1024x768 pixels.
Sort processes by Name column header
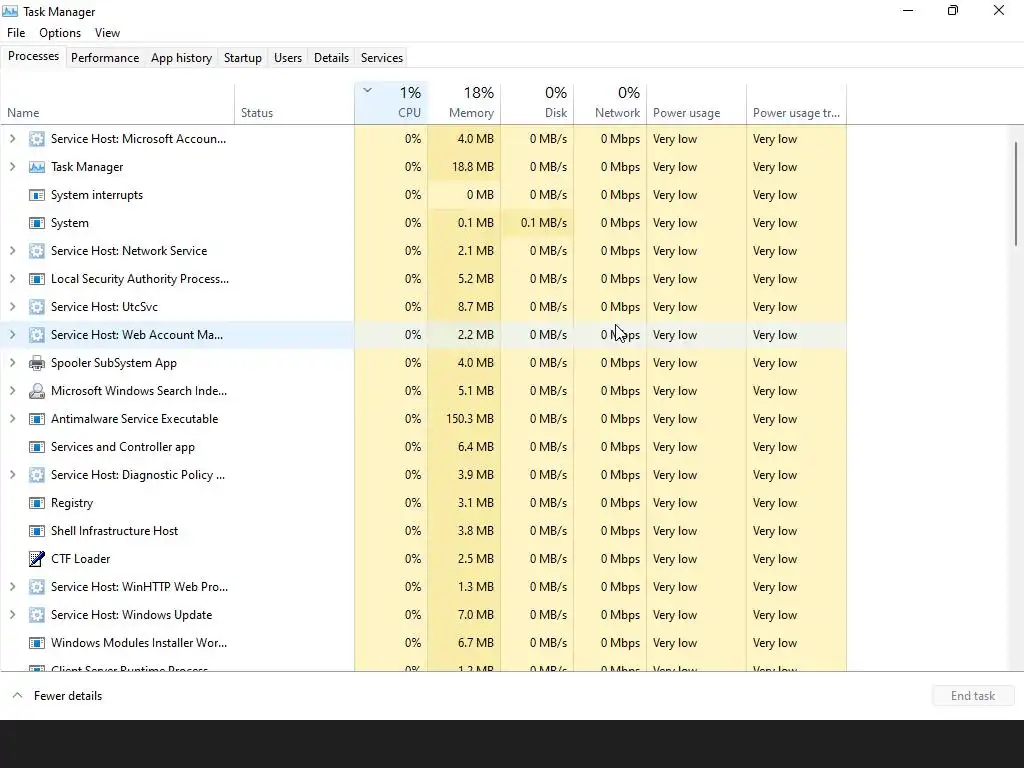tap(118, 104)
